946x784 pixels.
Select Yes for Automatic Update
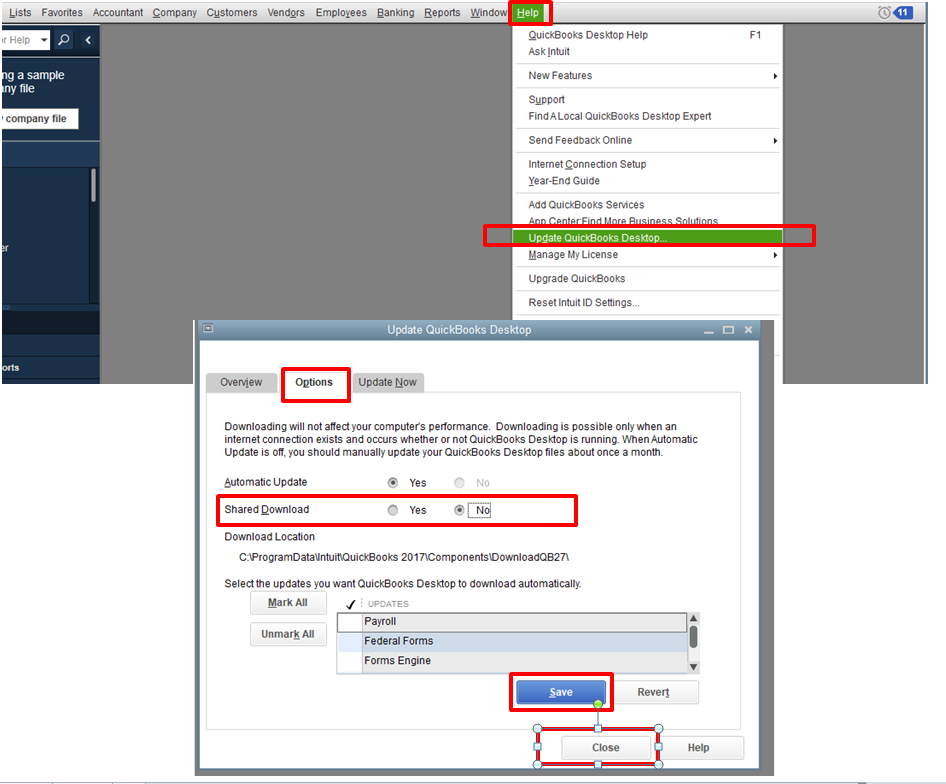[x=393, y=483]
